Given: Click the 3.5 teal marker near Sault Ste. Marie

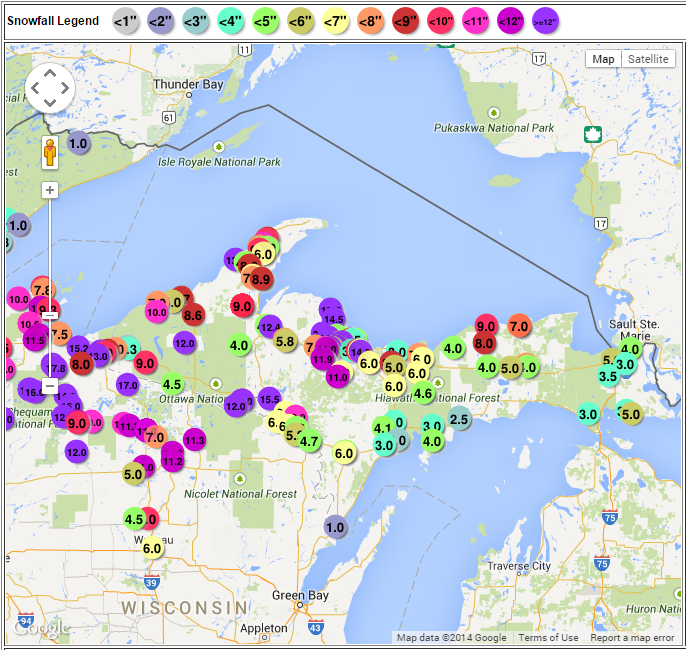Looking at the screenshot, I should pos(608,376).
